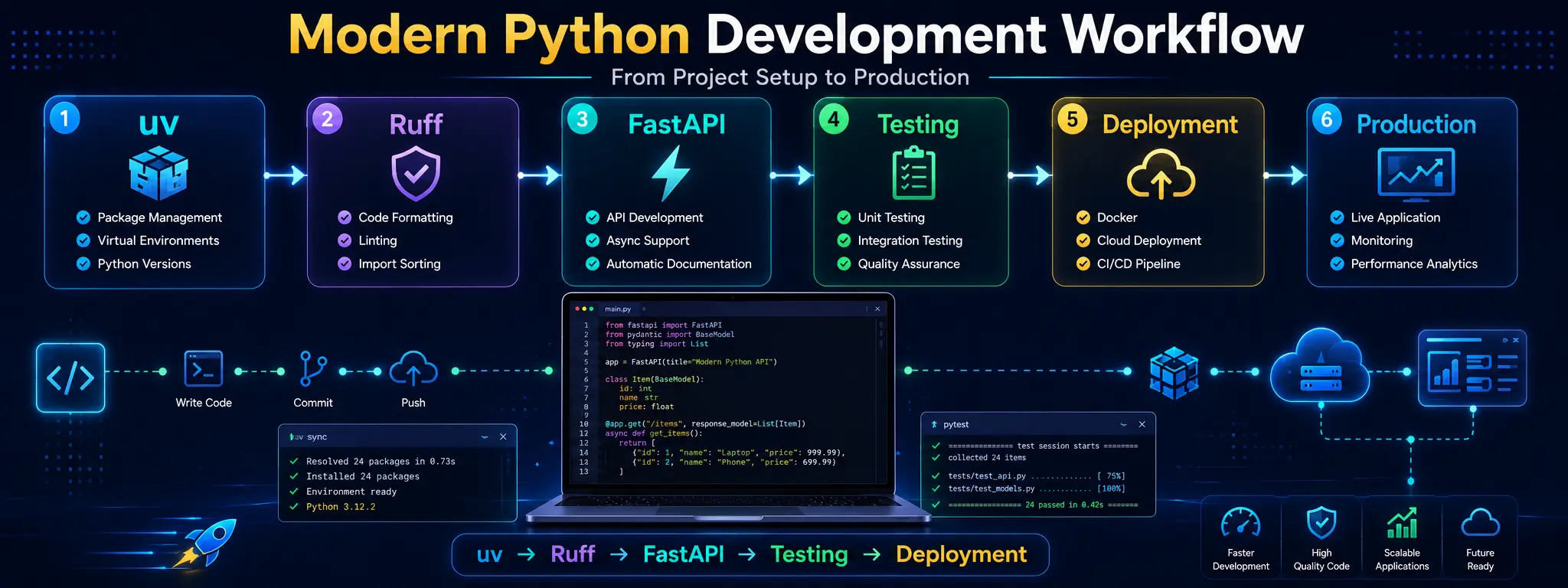Click the Scalable Applications growth chart icon

point(1402,523)
